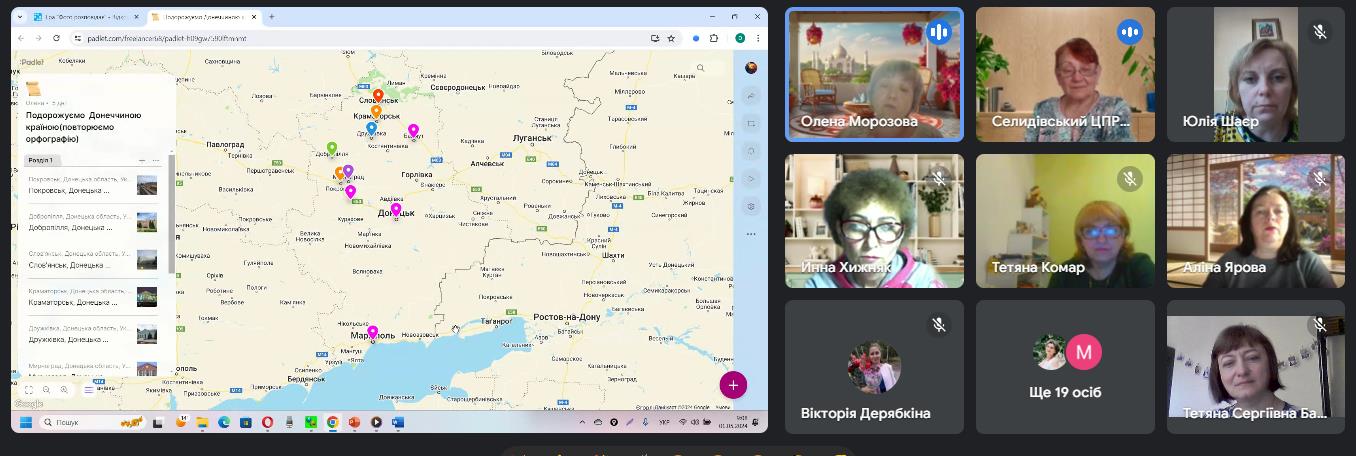Click the browser back arrow

[x=23, y=38]
